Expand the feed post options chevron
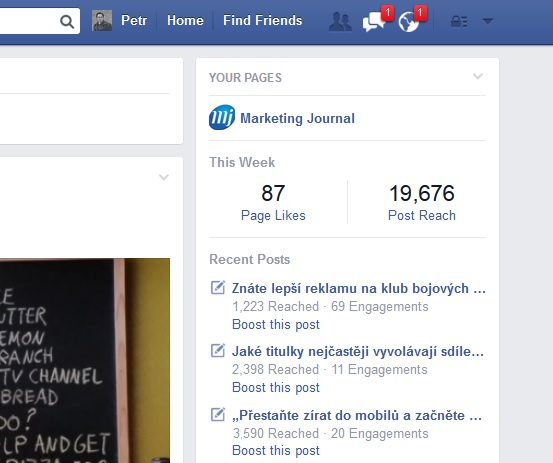 click(164, 177)
